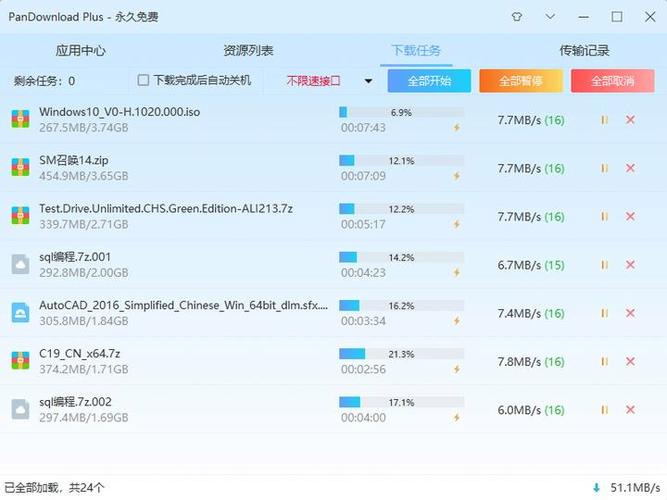Viewport: 667px width, 500px height.
Task: Click the 7.8MB/s (16) speed value
Action: [531, 362]
